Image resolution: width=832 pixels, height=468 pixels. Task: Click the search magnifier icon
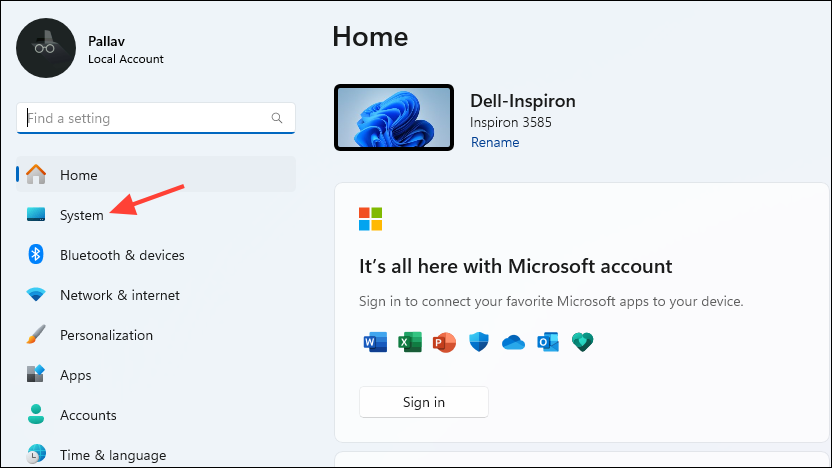coord(277,118)
